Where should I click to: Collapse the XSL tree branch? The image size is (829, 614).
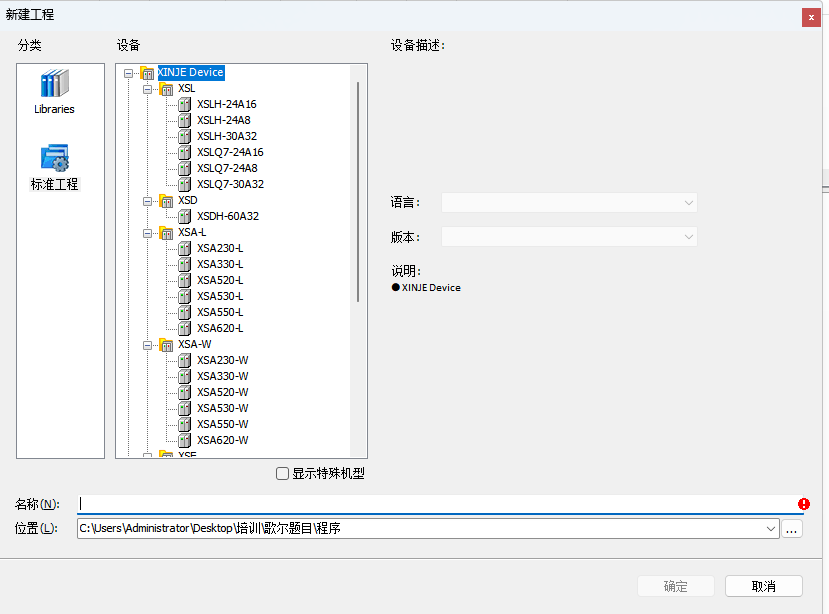(148, 89)
